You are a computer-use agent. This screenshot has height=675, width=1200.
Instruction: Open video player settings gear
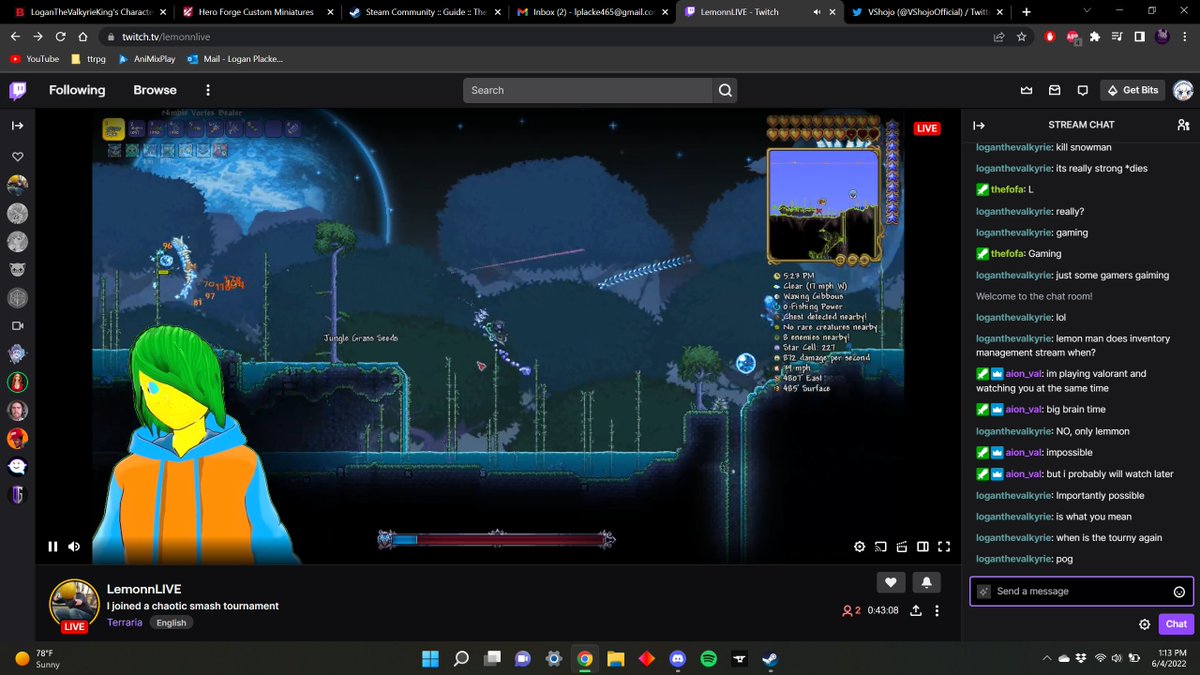(859, 547)
